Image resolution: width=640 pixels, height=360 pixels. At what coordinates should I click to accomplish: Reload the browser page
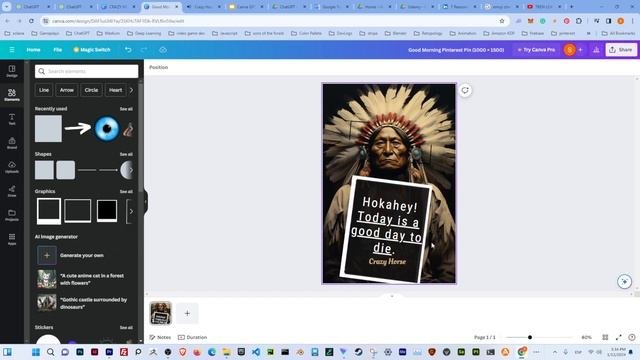click(x=31, y=21)
